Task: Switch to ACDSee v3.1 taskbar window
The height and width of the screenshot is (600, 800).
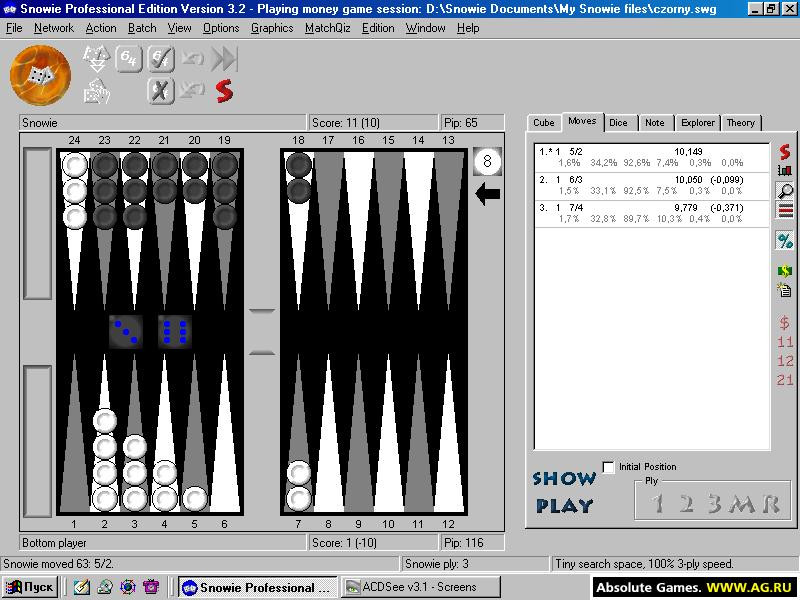Action: [x=421, y=587]
